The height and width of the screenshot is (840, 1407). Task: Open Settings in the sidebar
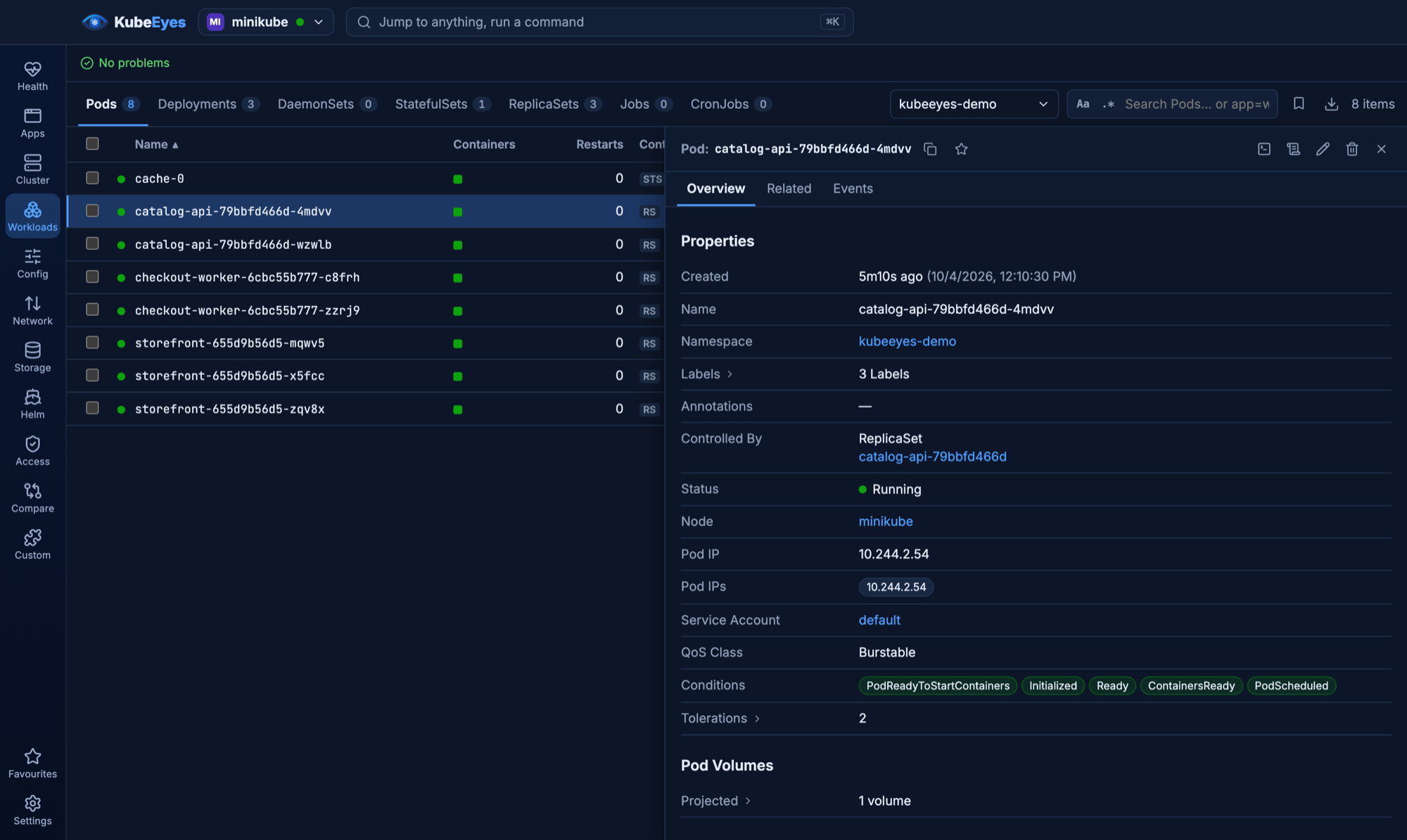pos(32,811)
